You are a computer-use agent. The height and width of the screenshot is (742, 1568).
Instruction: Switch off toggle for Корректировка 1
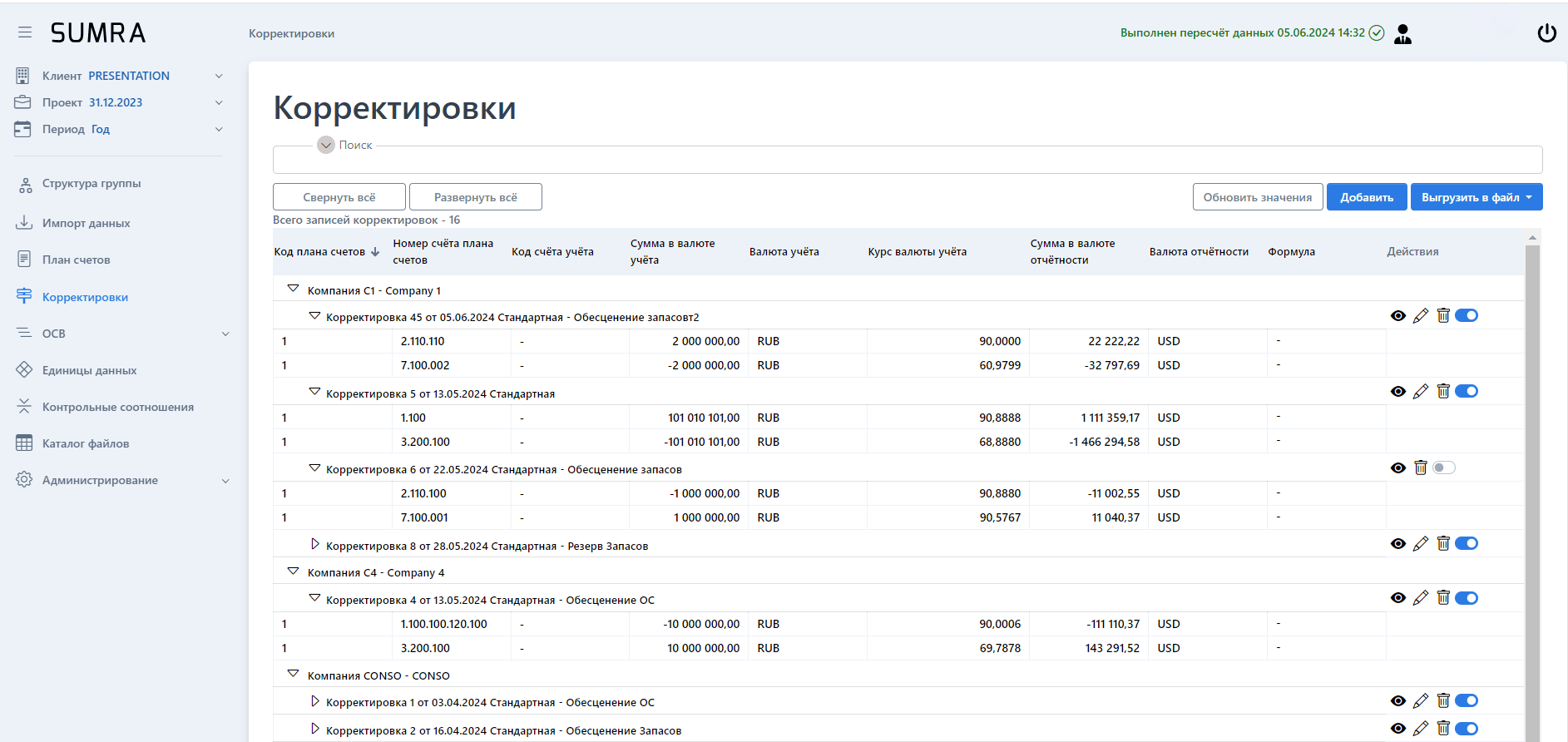tap(1467, 701)
